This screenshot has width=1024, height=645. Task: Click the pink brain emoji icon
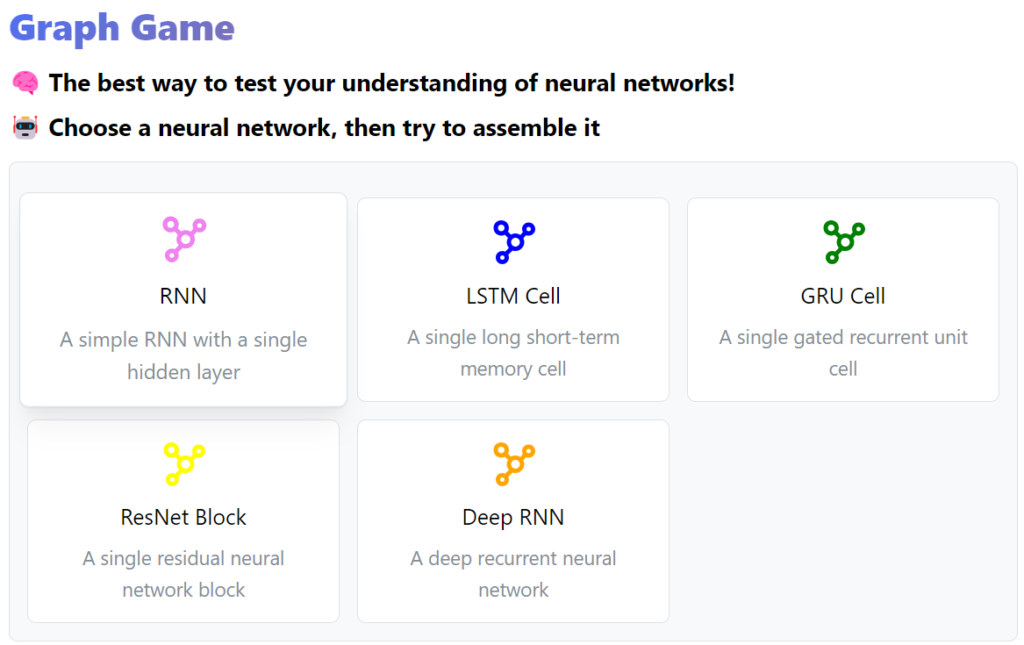click(x=25, y=83)
